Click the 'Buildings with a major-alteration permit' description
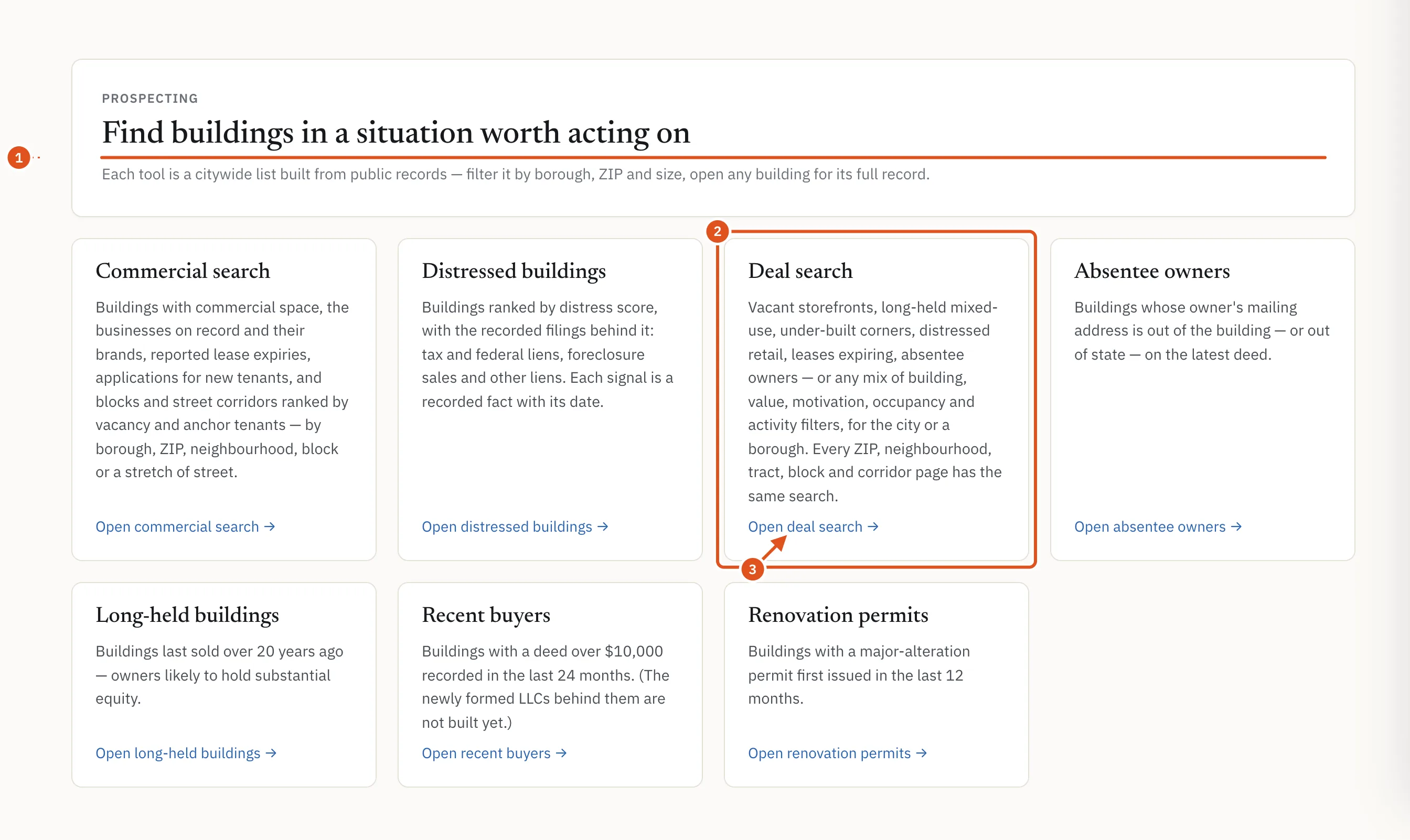The image size is (1410, 840). [x=859, y=675]
